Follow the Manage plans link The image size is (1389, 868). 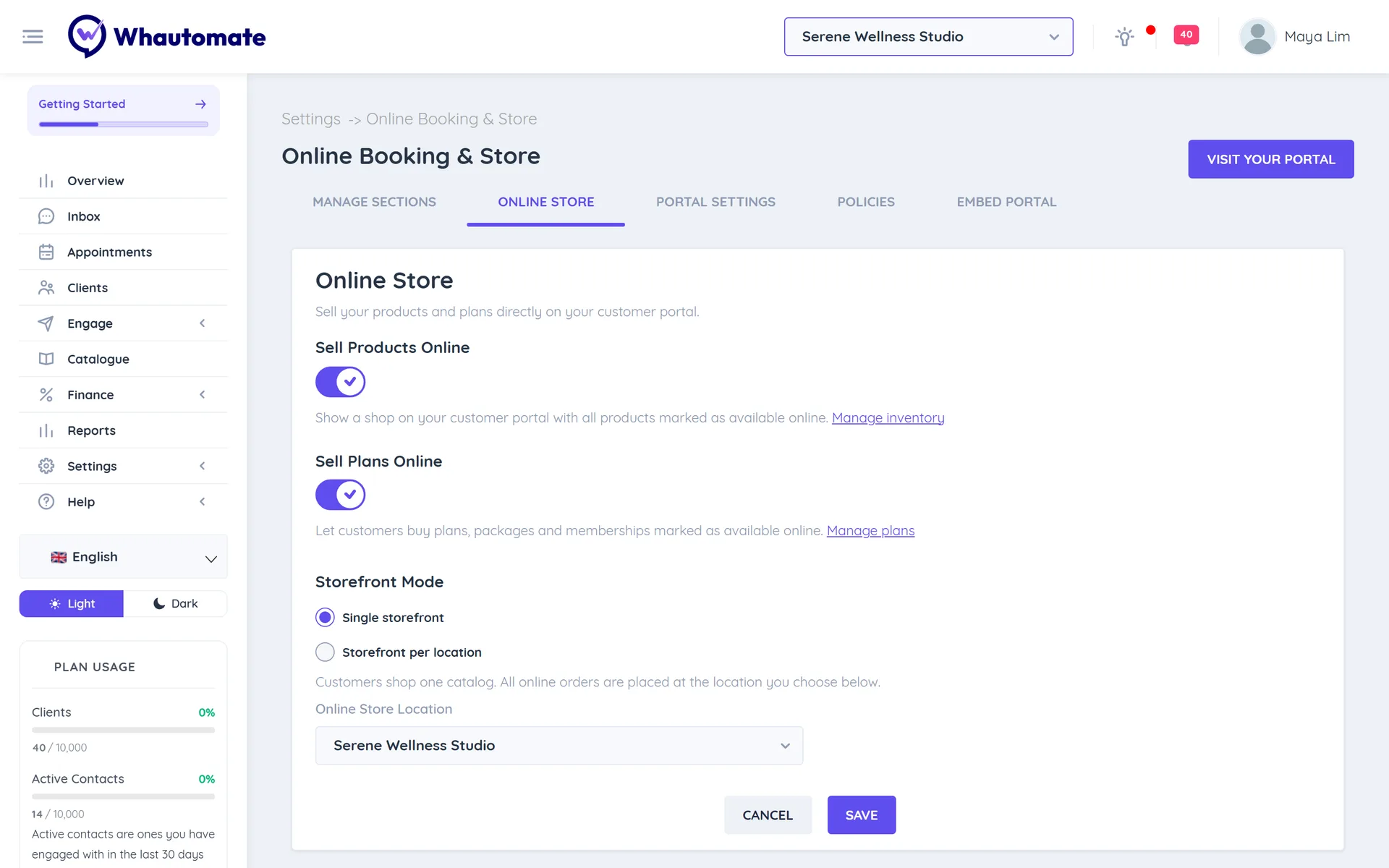point(870,531)
